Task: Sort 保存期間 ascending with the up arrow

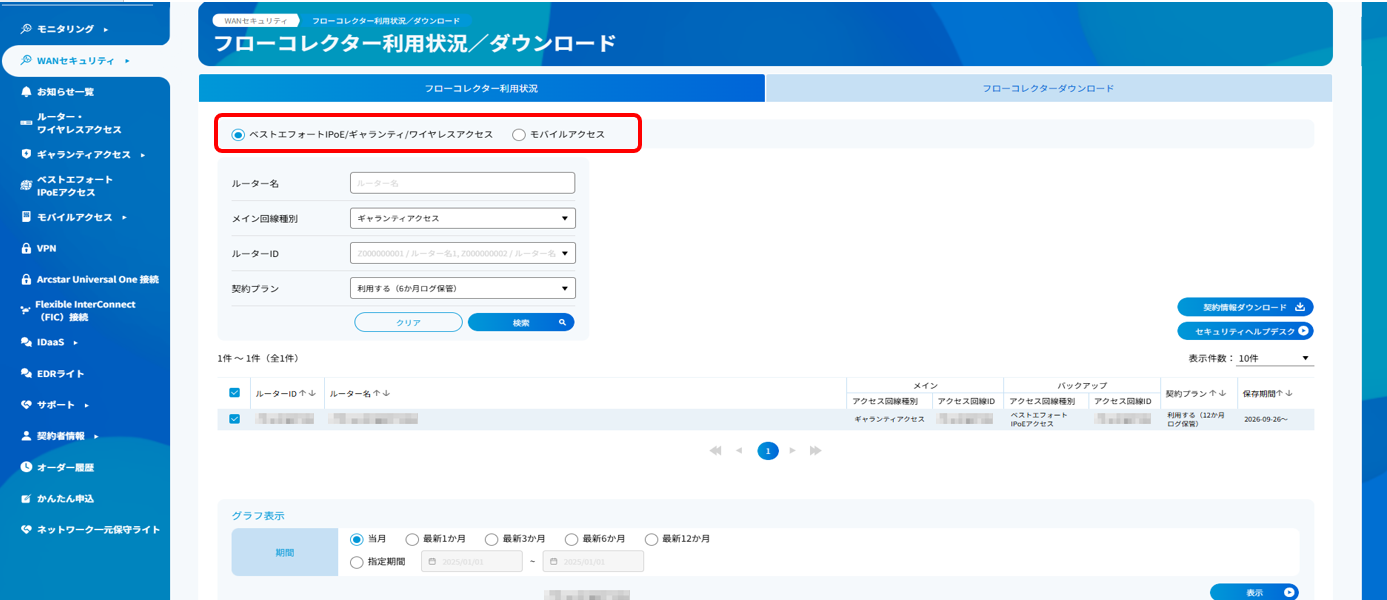Action: 1281,394
